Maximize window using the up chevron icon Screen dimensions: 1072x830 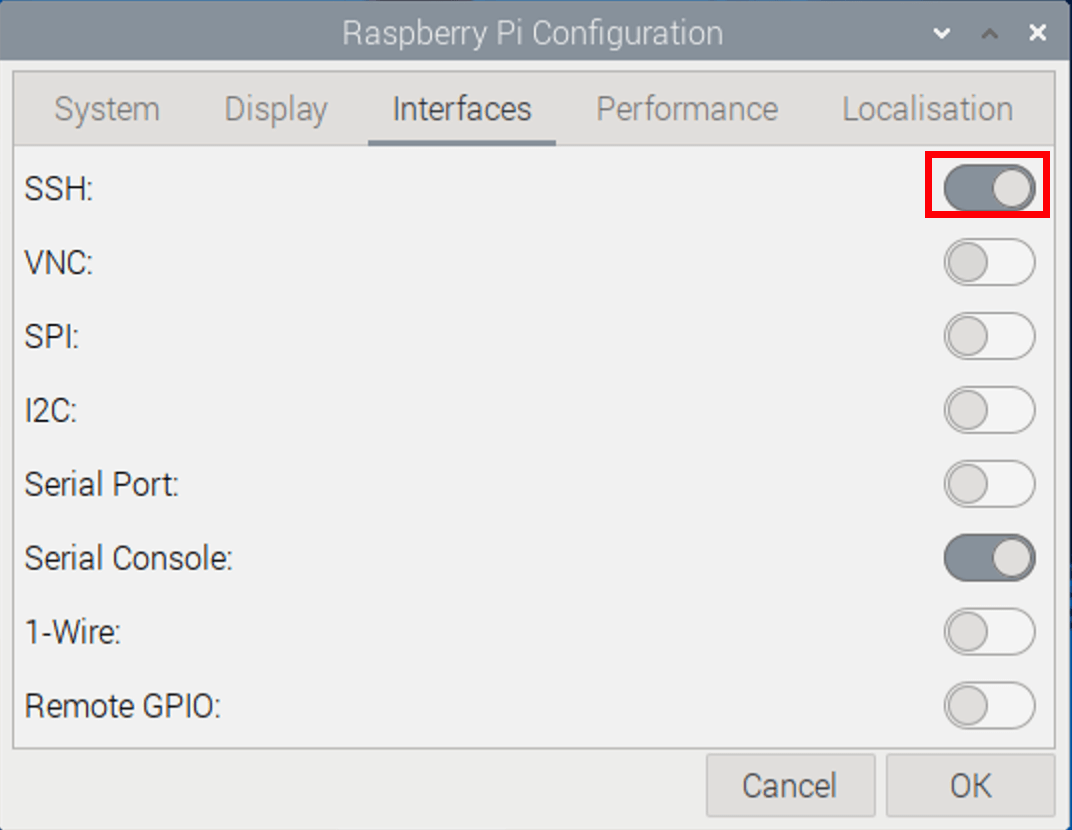(990, 33)
